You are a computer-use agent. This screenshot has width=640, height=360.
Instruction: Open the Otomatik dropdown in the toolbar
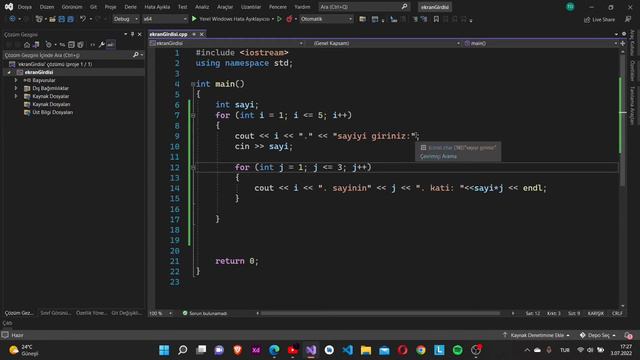tap(326, 19)
